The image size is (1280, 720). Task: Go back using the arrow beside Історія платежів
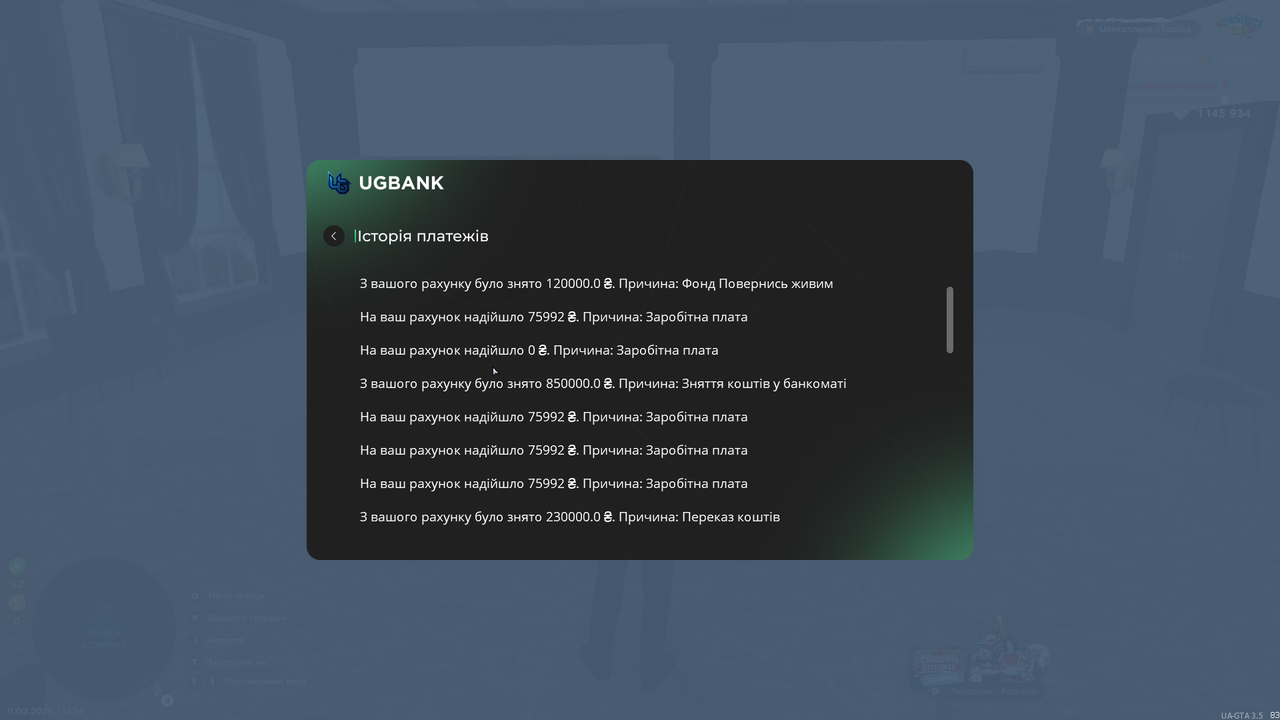coord(334,236)
